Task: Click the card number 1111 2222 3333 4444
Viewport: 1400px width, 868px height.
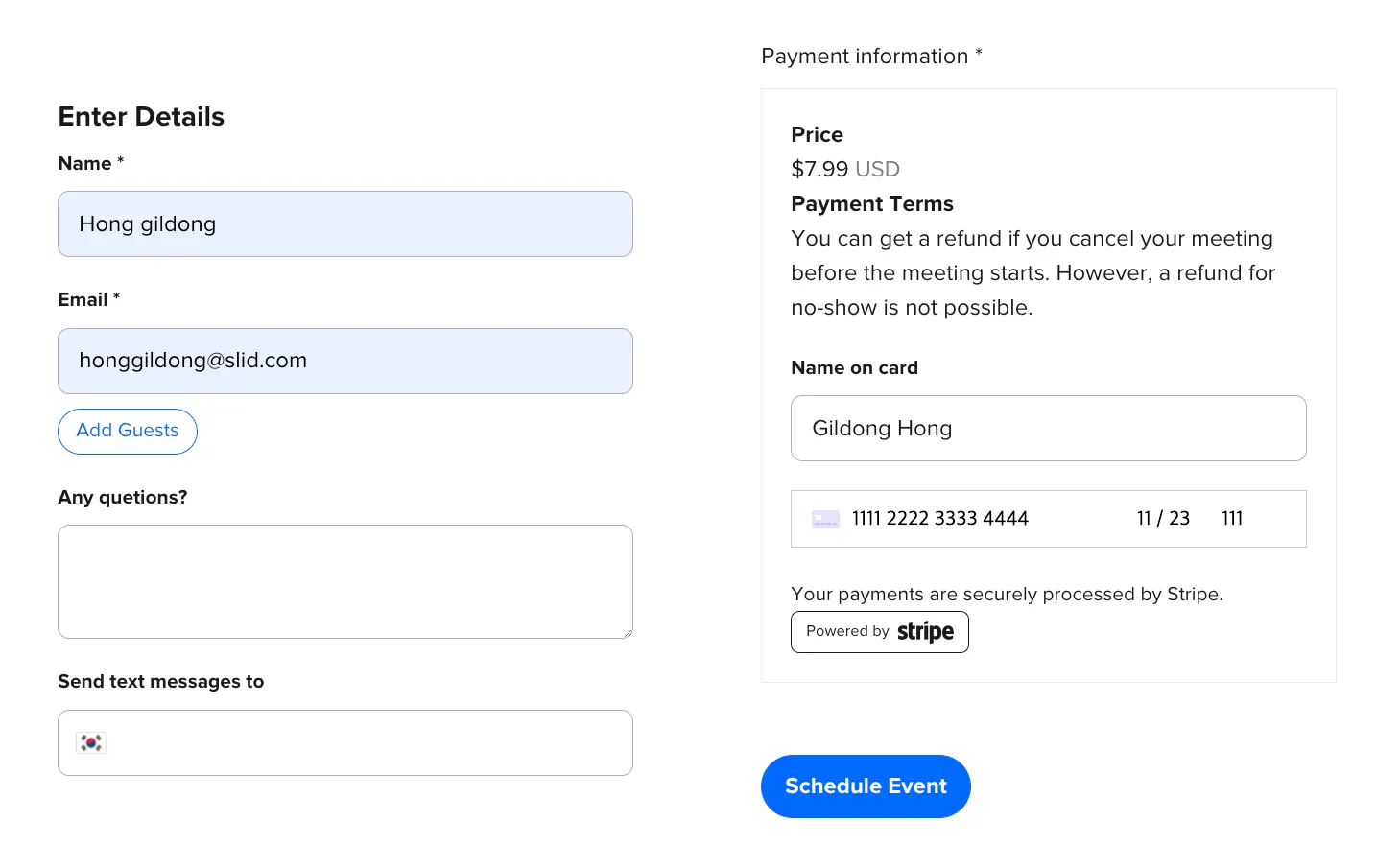Action: point(940,519)
